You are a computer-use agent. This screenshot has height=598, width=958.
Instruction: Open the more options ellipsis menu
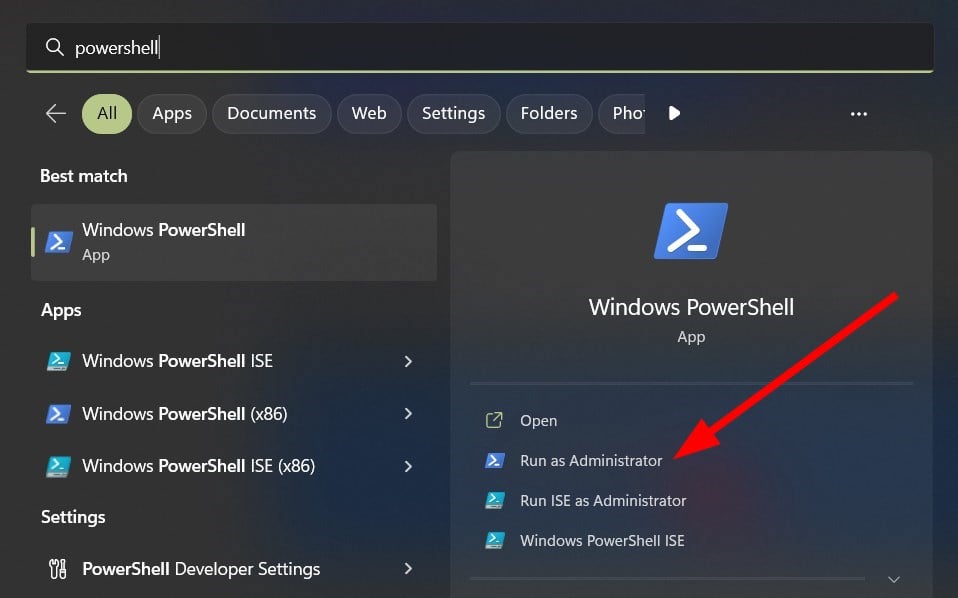click(x=858, y=114)
